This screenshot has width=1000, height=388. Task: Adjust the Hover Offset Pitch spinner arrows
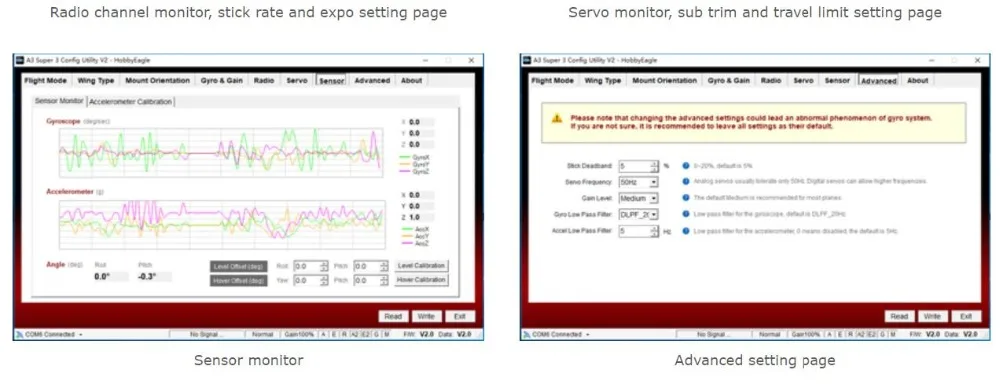[x=384, y=280]
